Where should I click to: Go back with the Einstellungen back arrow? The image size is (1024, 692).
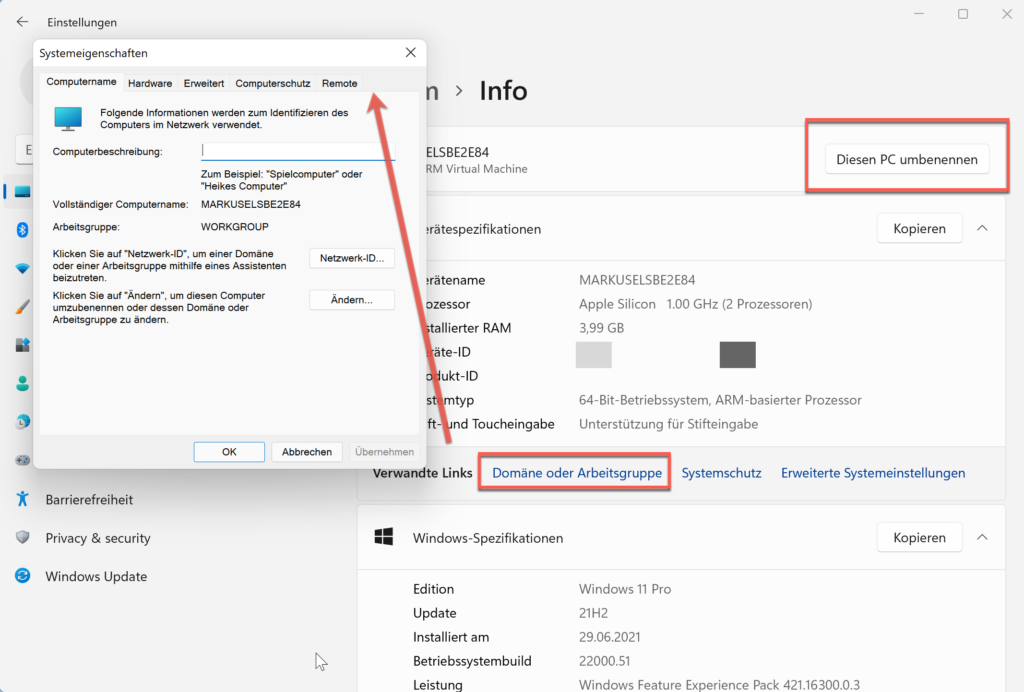(22, 22)
